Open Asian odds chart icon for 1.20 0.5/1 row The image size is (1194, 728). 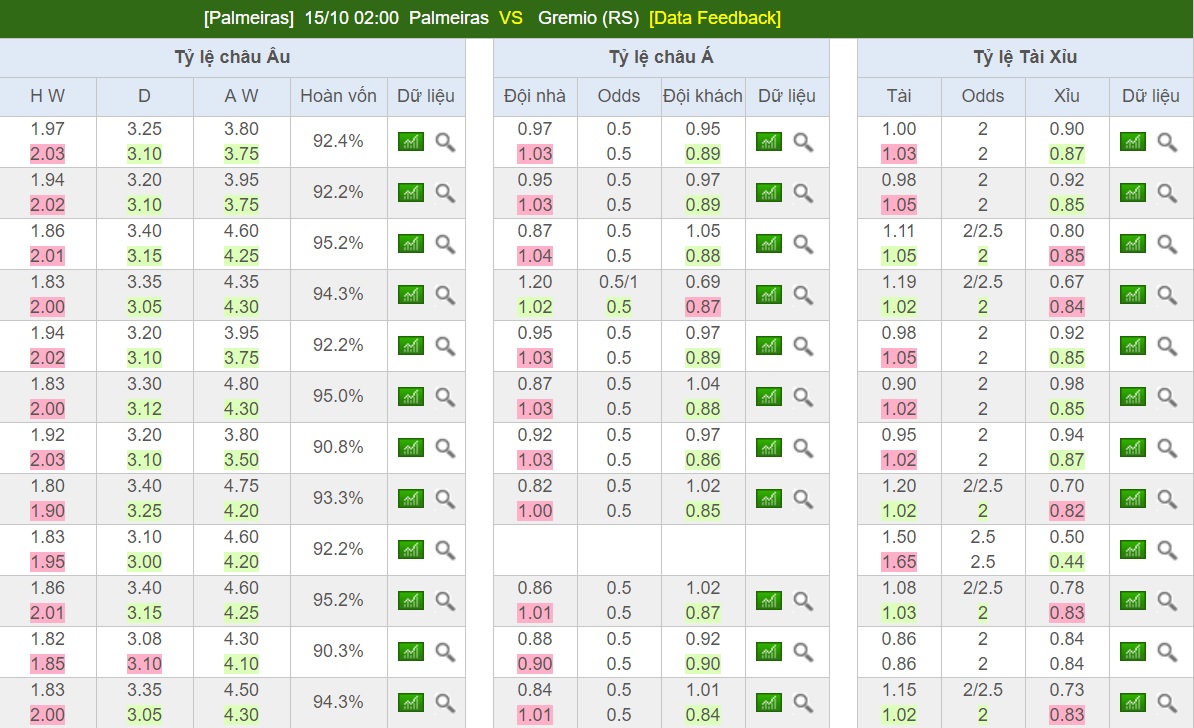768,295
